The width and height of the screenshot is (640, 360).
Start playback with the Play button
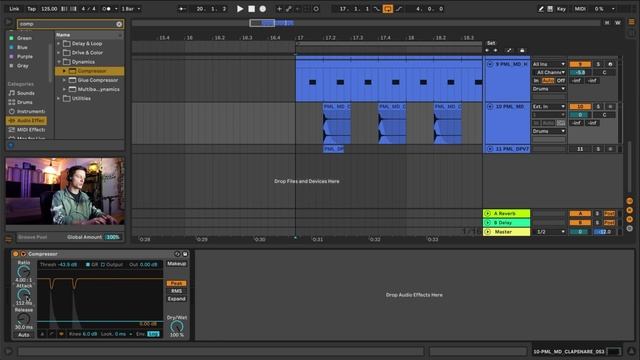click(240, 9)
